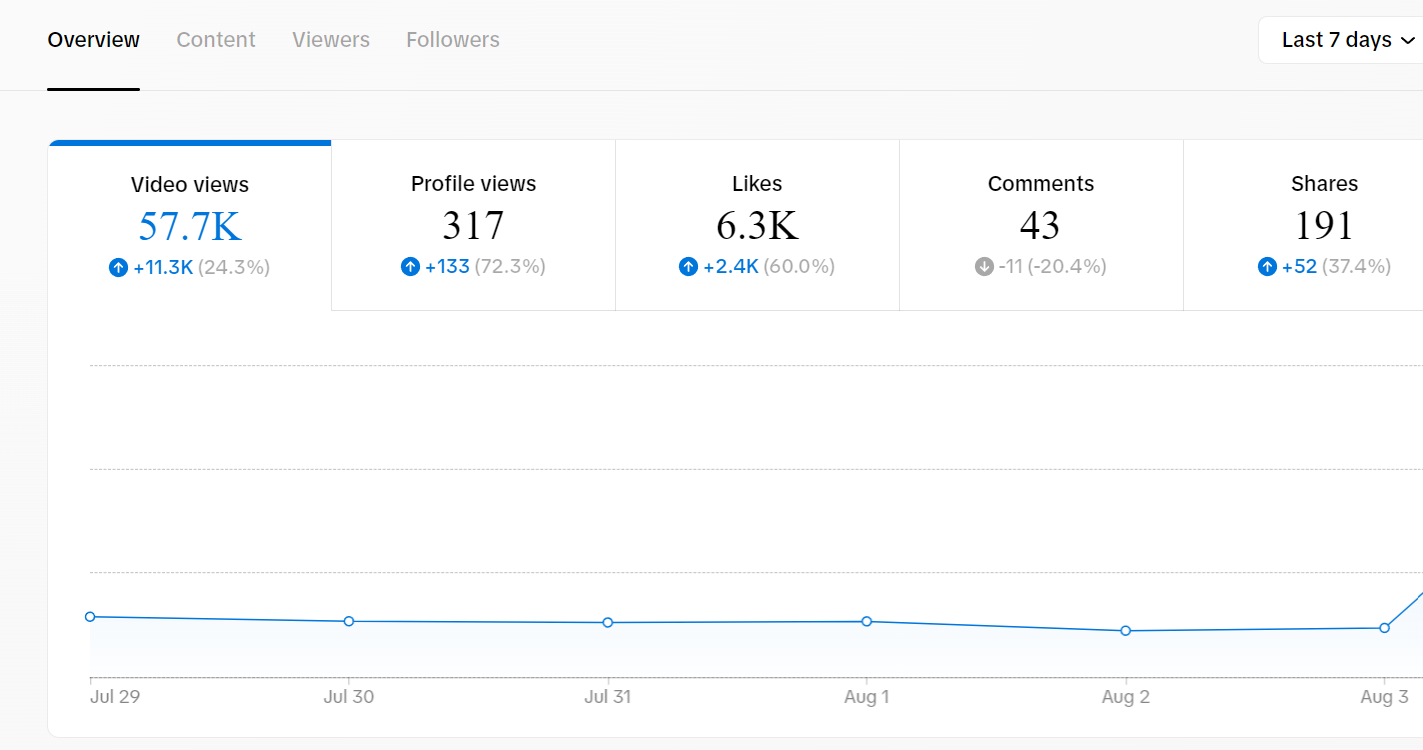Select the Overview tab

(x=94, y=40)
